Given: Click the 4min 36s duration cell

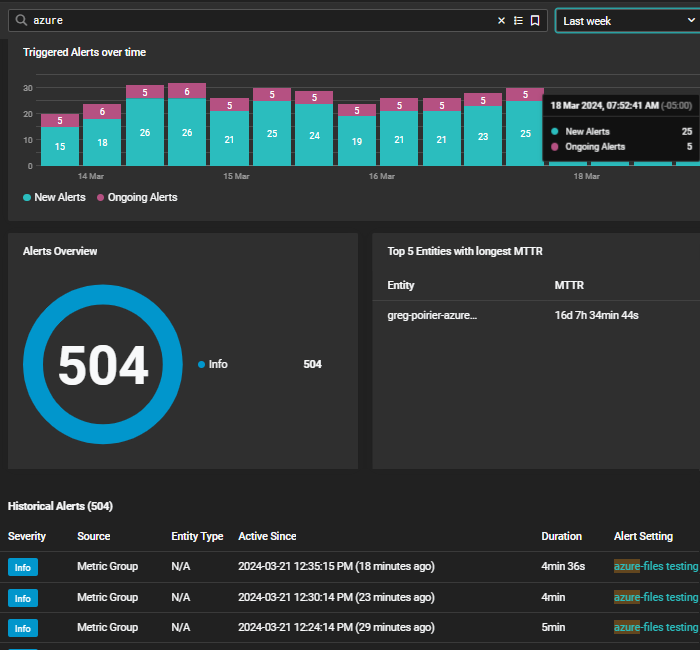Looking at the screenshot, I should click(x=563, y=566).
